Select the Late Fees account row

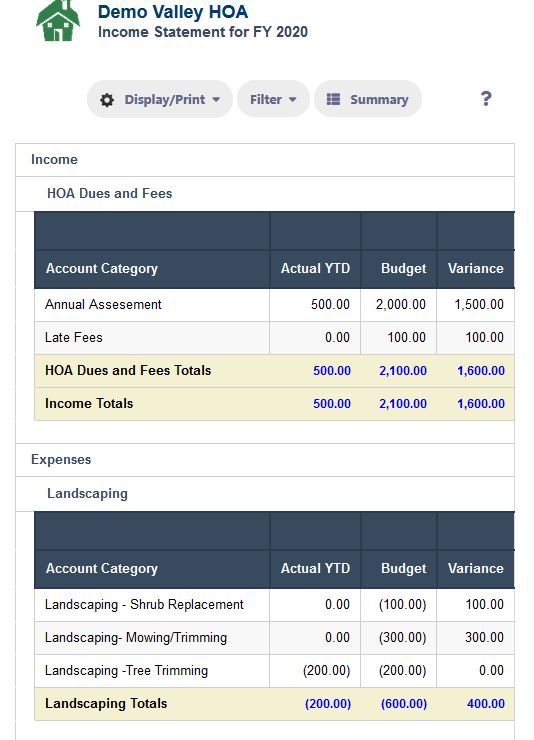(x=275, y=338)
